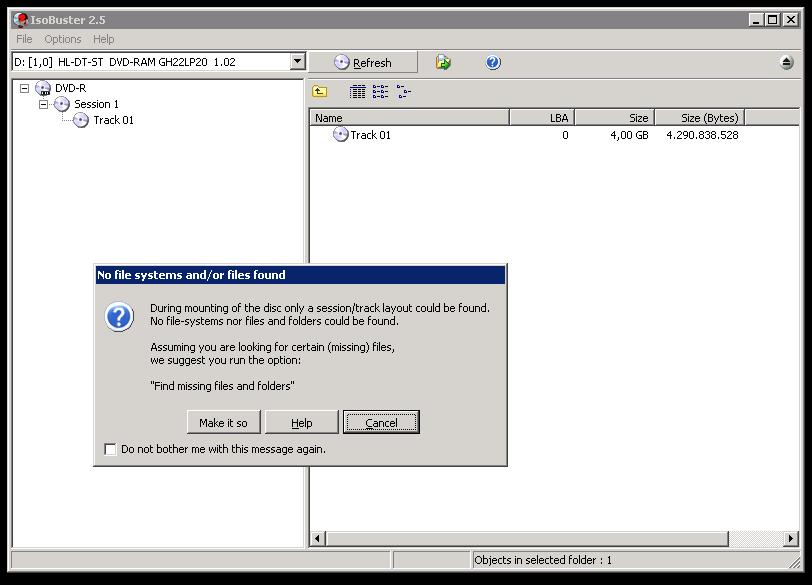812x585 pixels.
Task: Click the question mark icon in the dialog
Action: (119, 316)
